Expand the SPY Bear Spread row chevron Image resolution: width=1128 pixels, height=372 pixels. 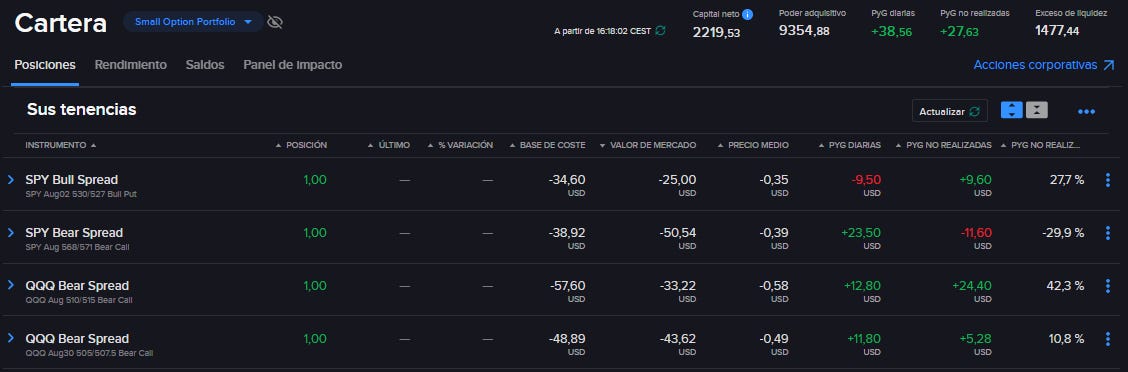[x=10, y=232]
